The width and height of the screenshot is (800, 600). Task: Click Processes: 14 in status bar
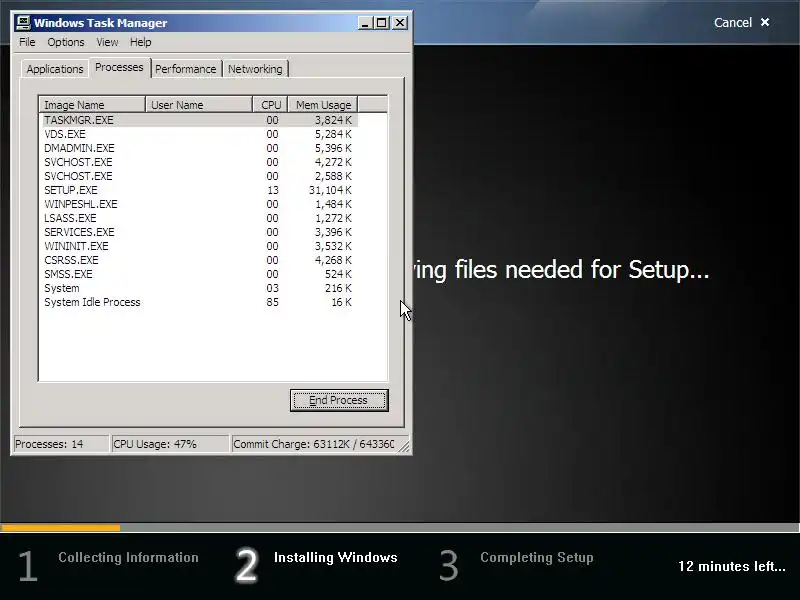[60, 444]
